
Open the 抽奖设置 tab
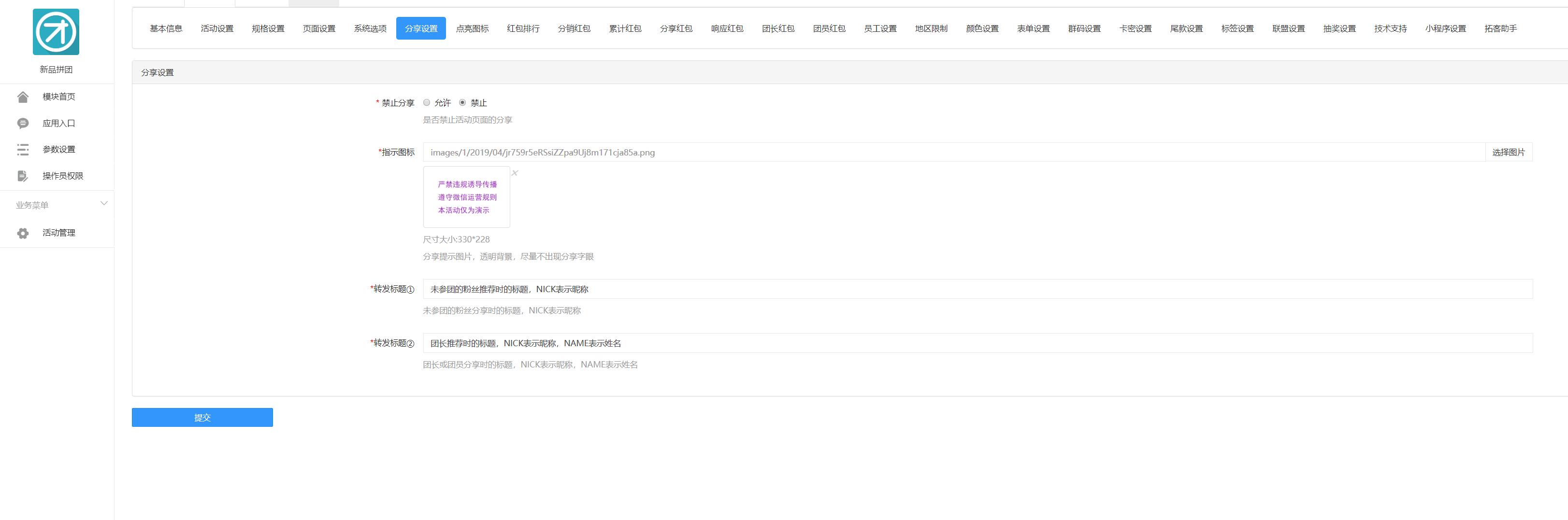point(1340,28)
